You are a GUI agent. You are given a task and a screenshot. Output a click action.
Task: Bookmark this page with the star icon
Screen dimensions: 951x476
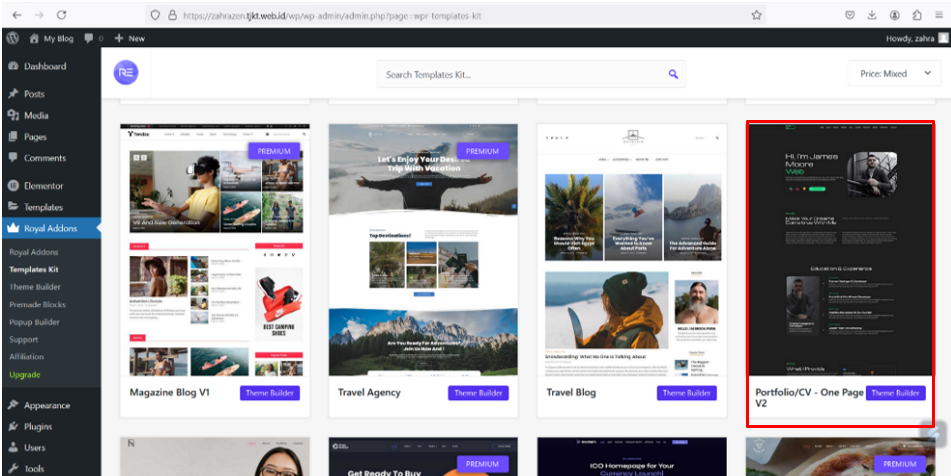tap(757, 15)
